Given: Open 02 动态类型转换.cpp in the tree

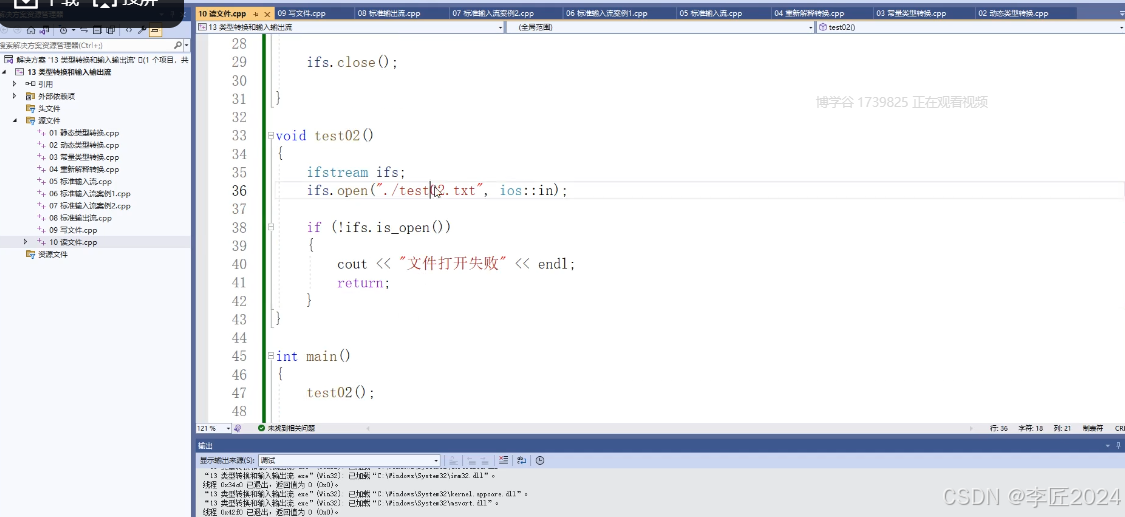Looking at the screenshot, I should click(84, 145).
